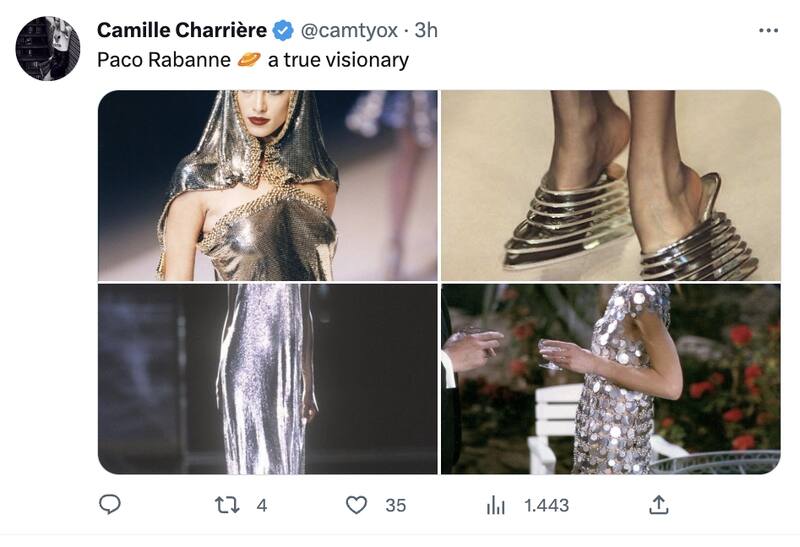Open the silver disc dress garden photo
Screen dimensions: 800x547
(610, 379)
